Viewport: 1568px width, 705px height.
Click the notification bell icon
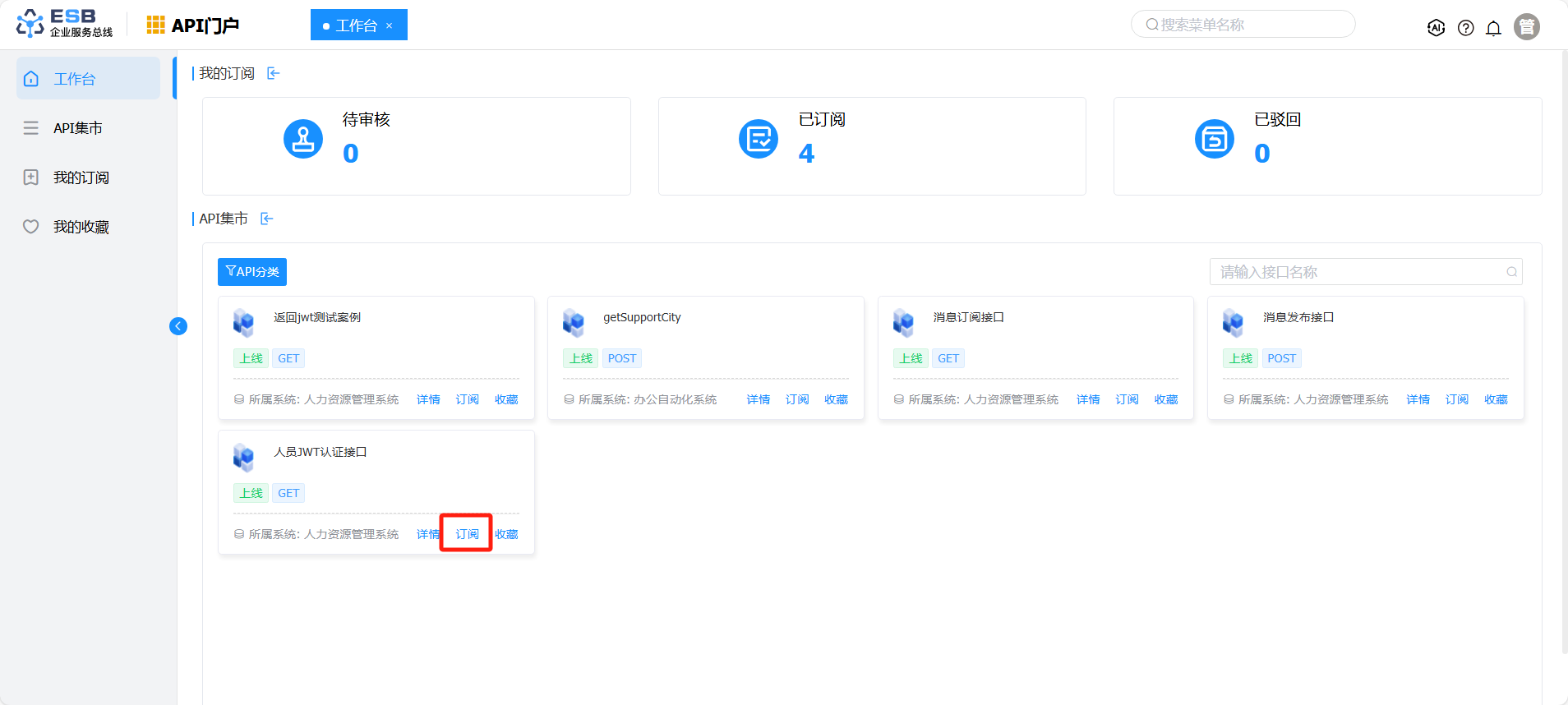(1493, 28)
